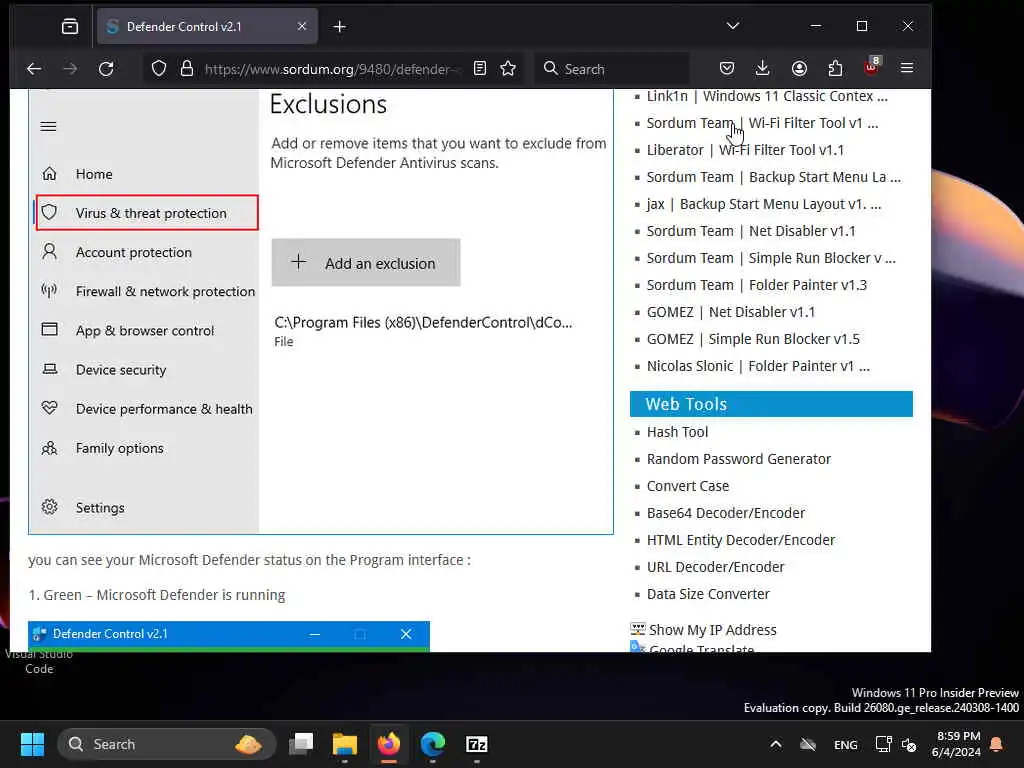Open the extensions puzzle icon
Image resolution: width=1024 pixels, height=768 pixels.
(x=835, y=68)
